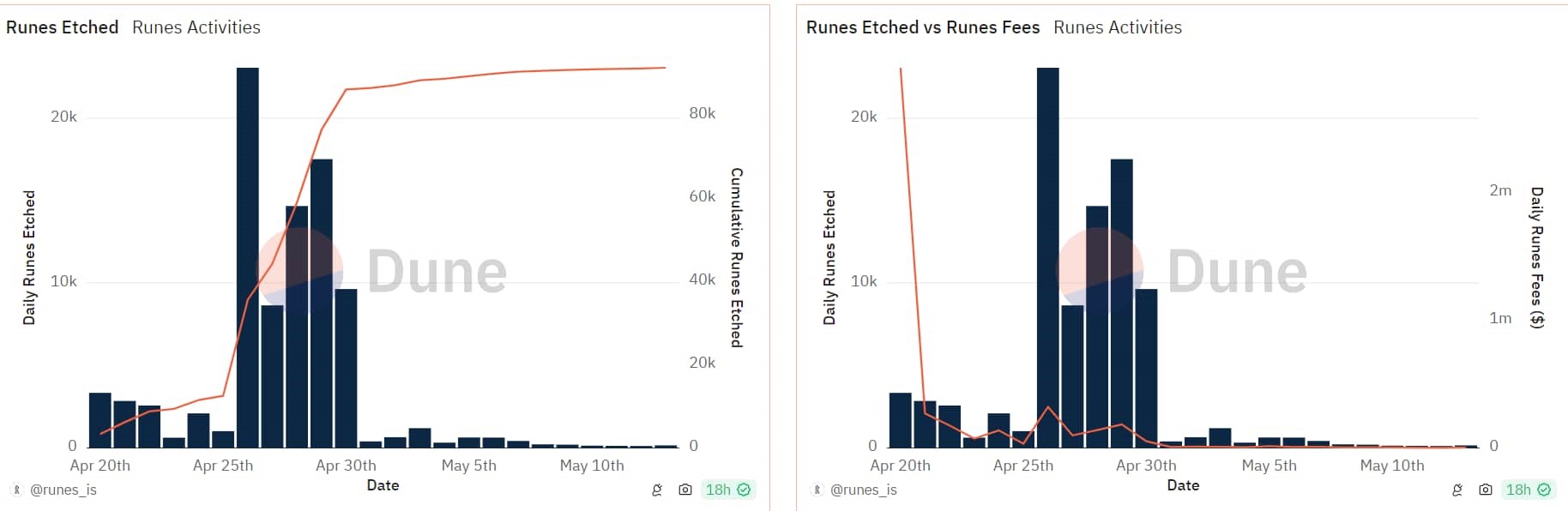Click the tallest bar in the left chart

coord(248,257)
